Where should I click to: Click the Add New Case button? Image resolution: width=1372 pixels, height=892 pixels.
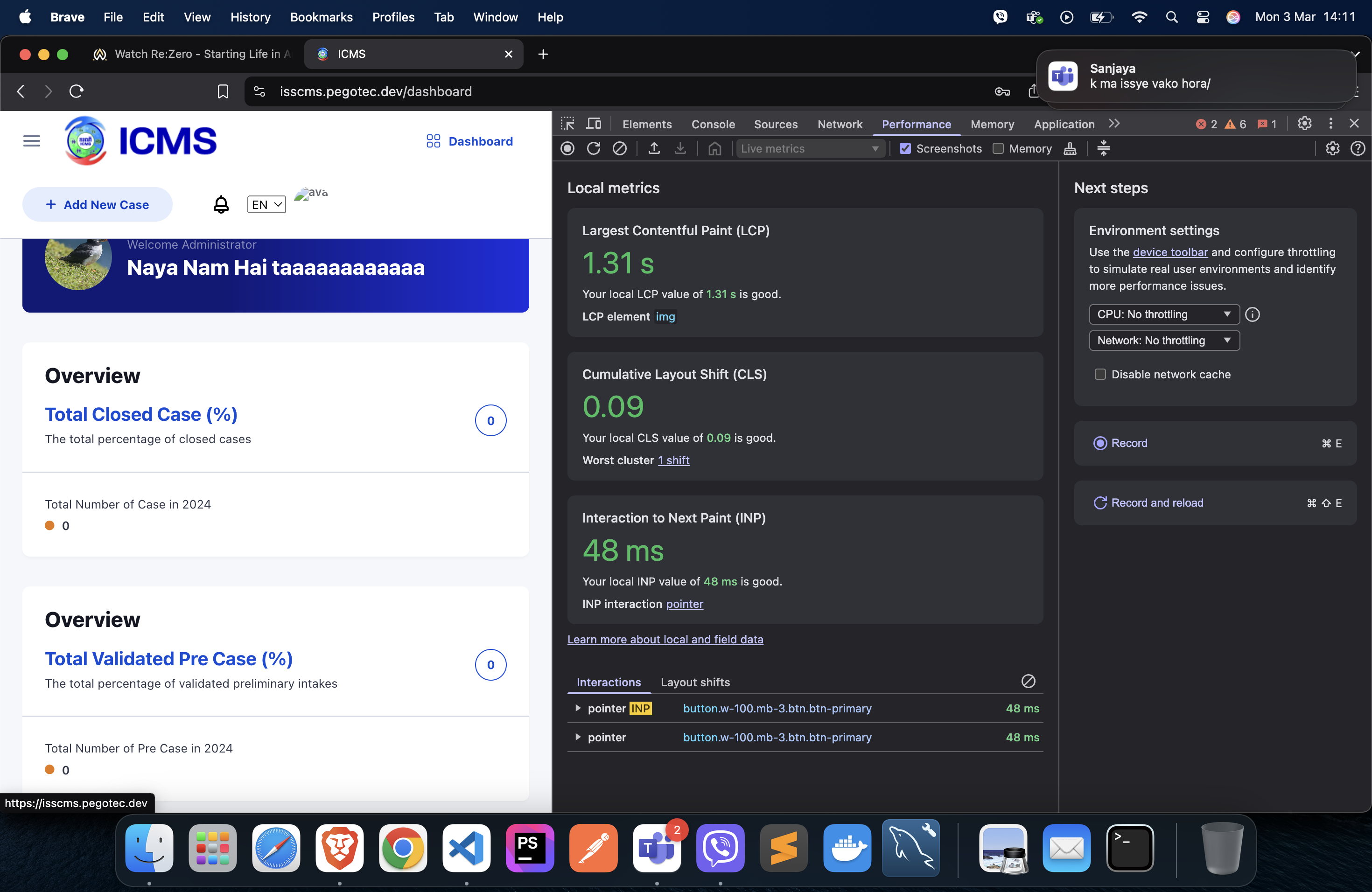[x=98, y=204]
